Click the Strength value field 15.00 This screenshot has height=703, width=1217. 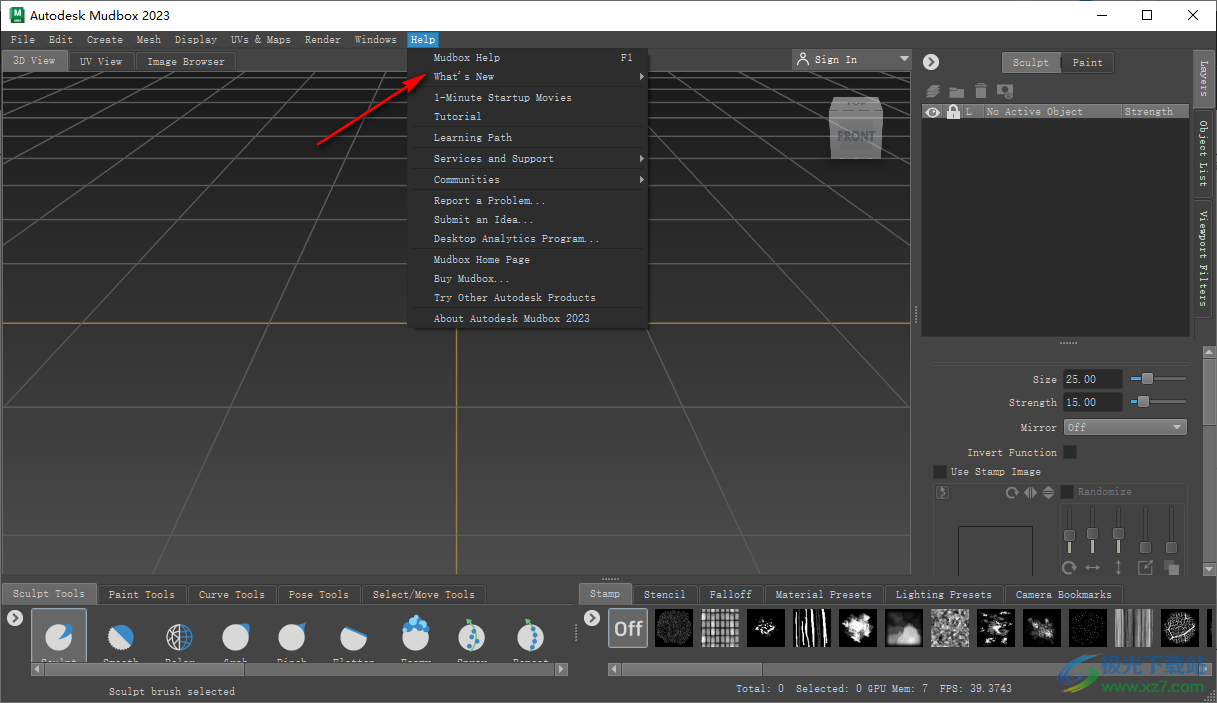pos(1093,402)
